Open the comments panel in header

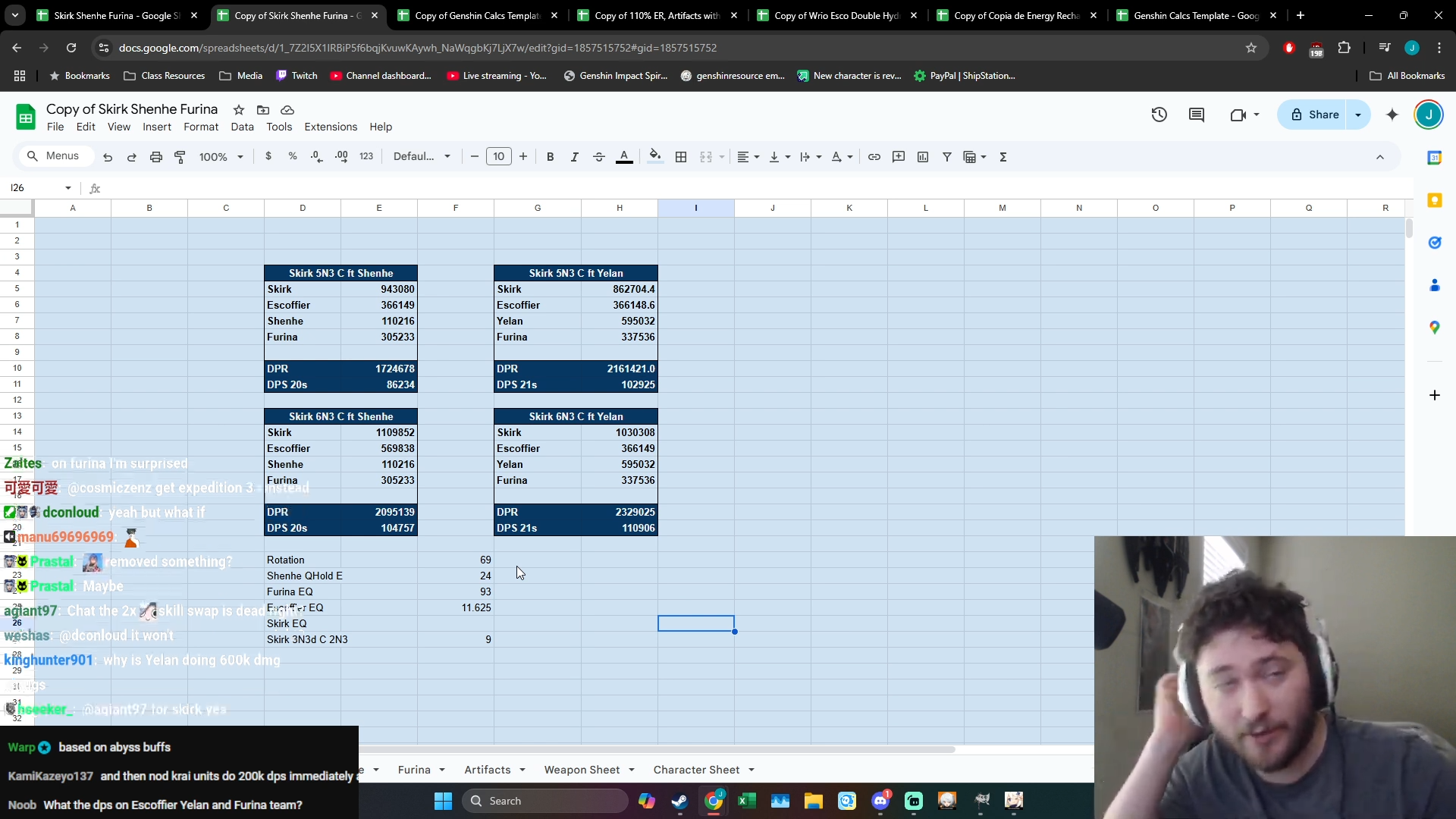click(x=1197, y=115)
